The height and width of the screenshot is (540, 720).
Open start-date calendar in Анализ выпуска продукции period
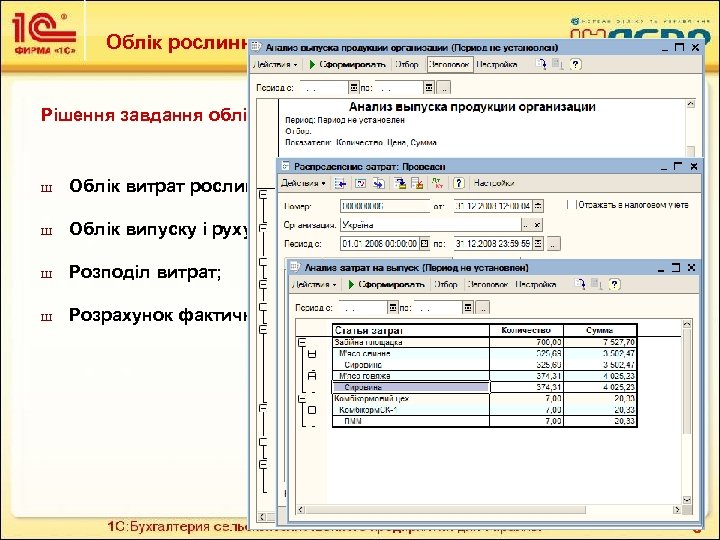354,87
